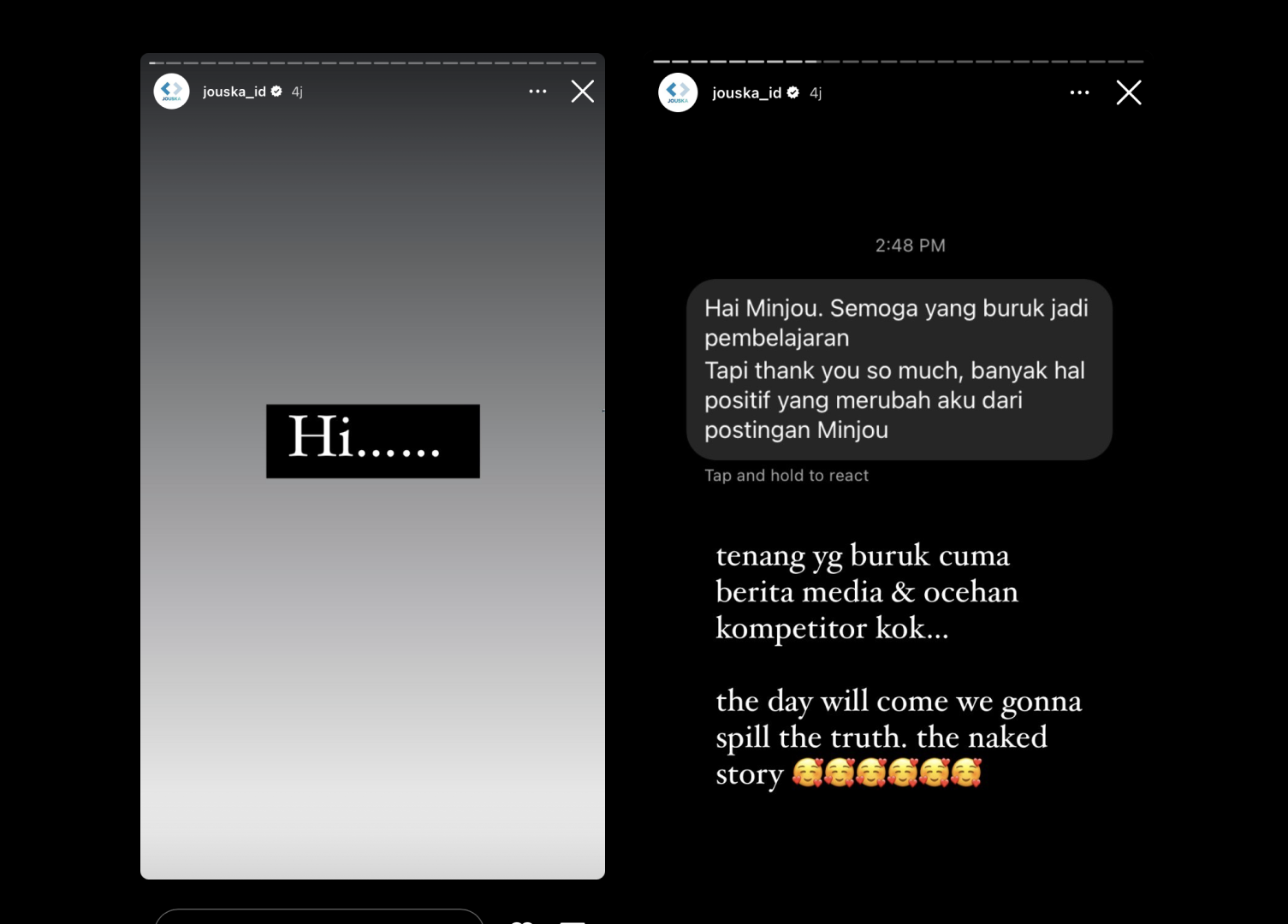The width and height of the screenshot is (1288, 924).
Task: Click the 2:48 PM message timestamp
Action: tap(910, 246)
